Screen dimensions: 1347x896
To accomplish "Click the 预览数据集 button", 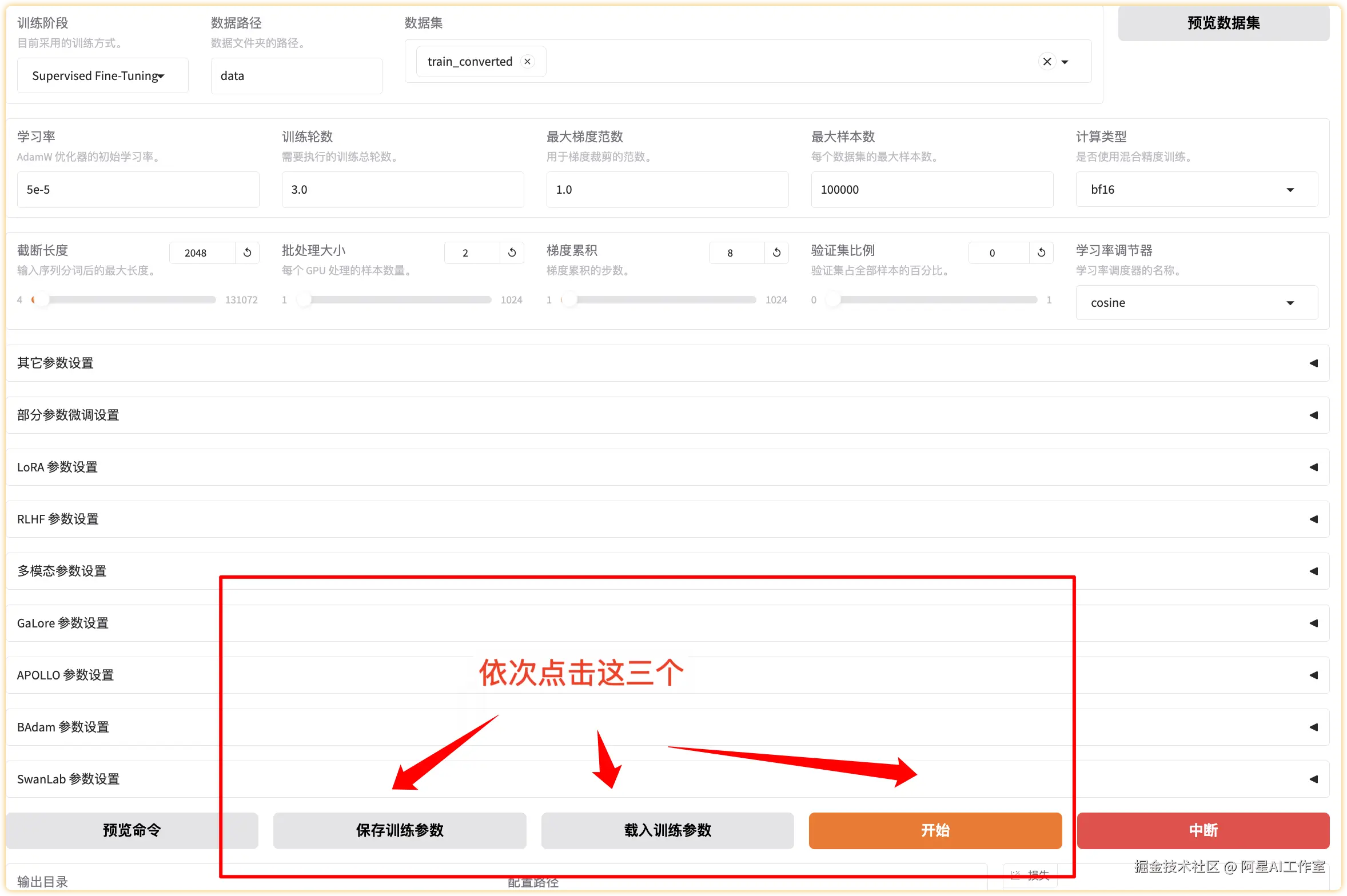I will tap(1224, 23).
